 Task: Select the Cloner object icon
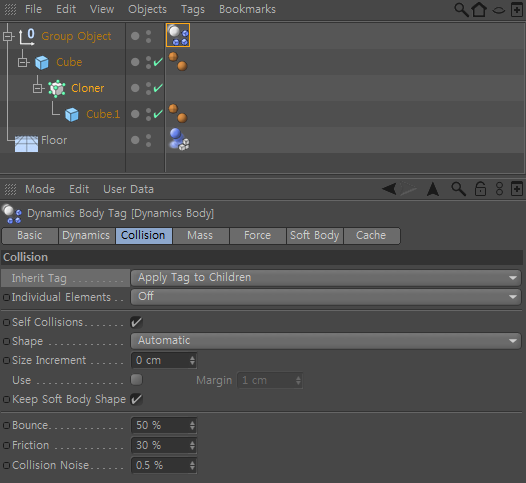[57, 89]
